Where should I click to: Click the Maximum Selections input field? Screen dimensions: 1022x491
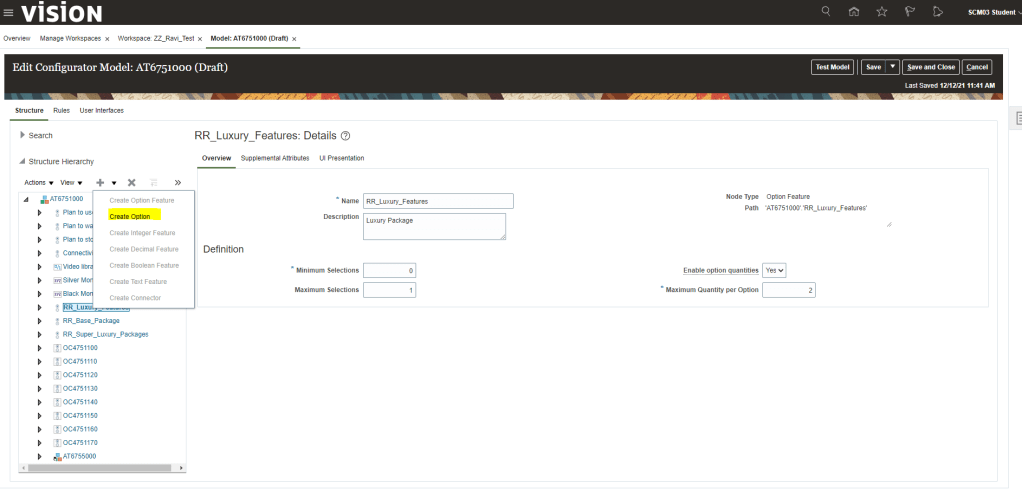point(389,290)
